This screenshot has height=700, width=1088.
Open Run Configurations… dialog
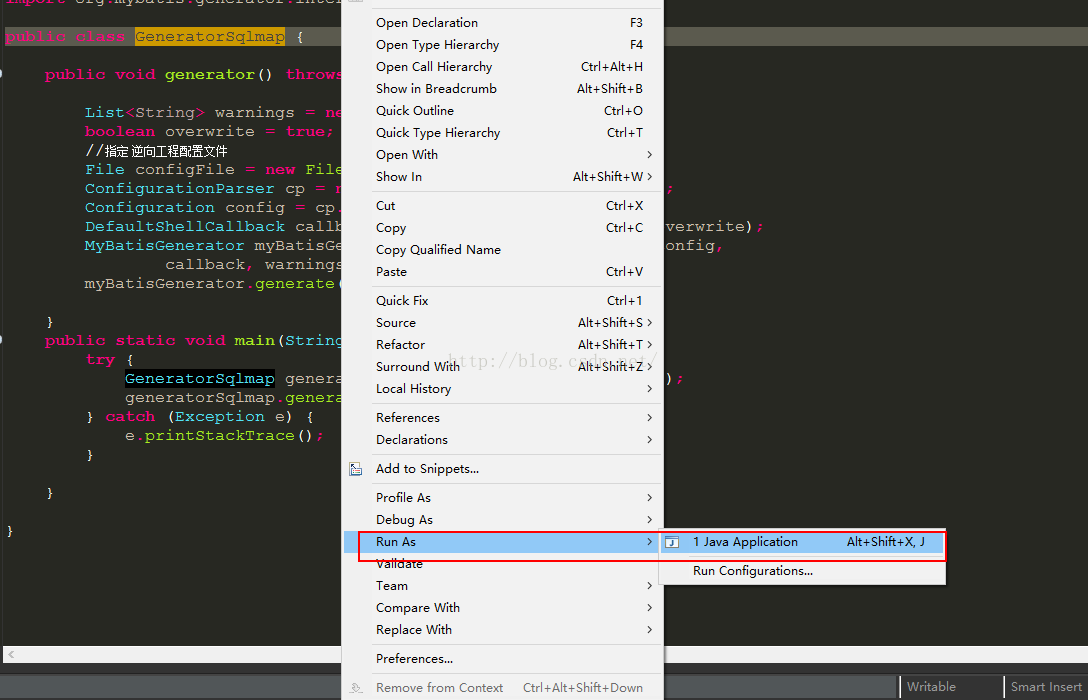point(752,571)
